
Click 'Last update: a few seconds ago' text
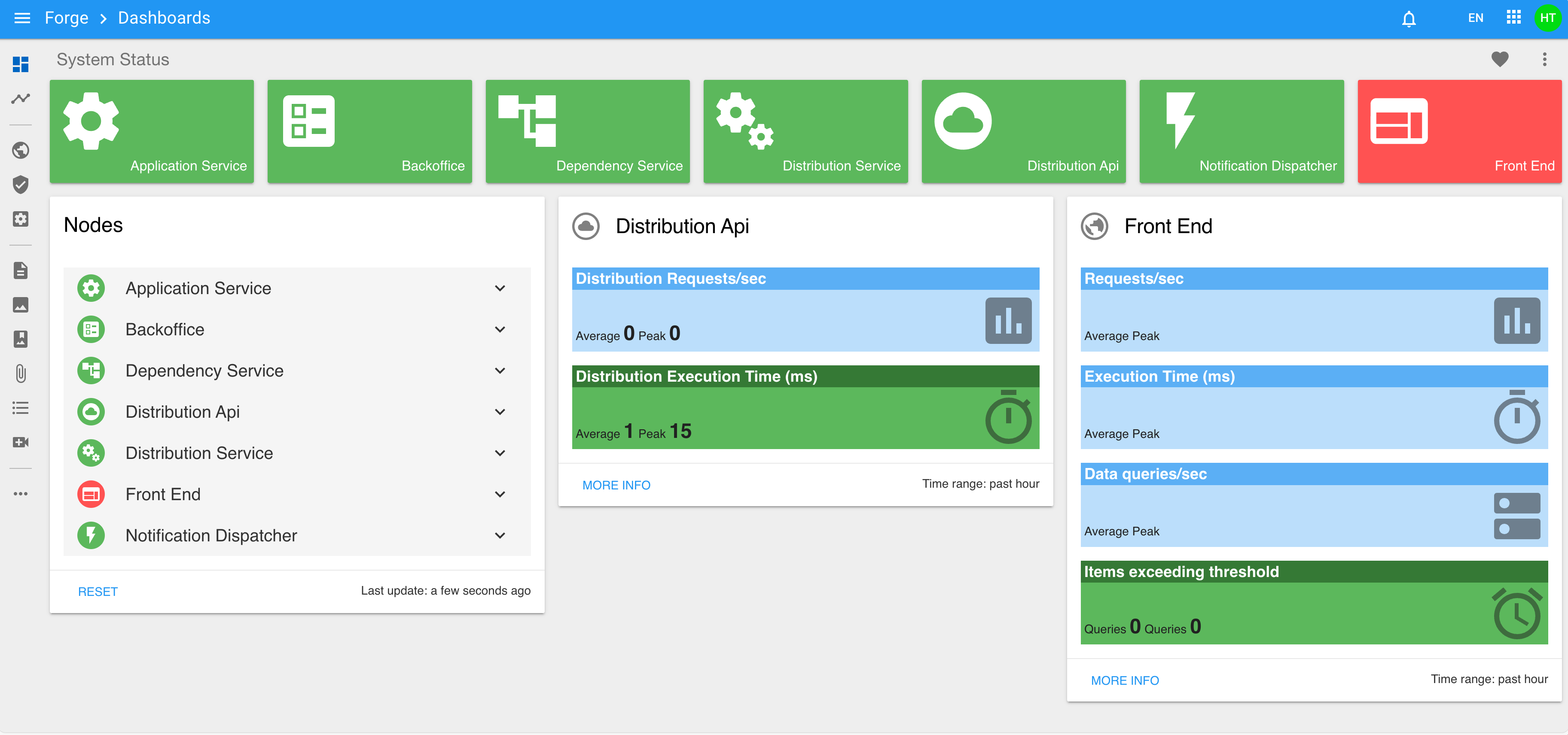(445, 591)
